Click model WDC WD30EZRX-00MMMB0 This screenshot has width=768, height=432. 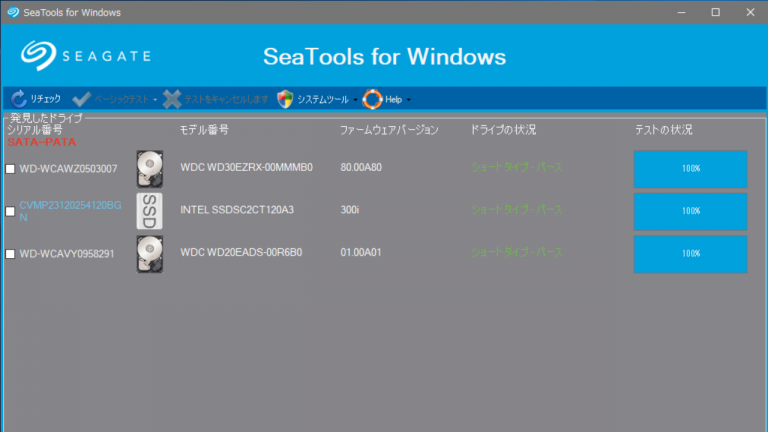point(246,168)
